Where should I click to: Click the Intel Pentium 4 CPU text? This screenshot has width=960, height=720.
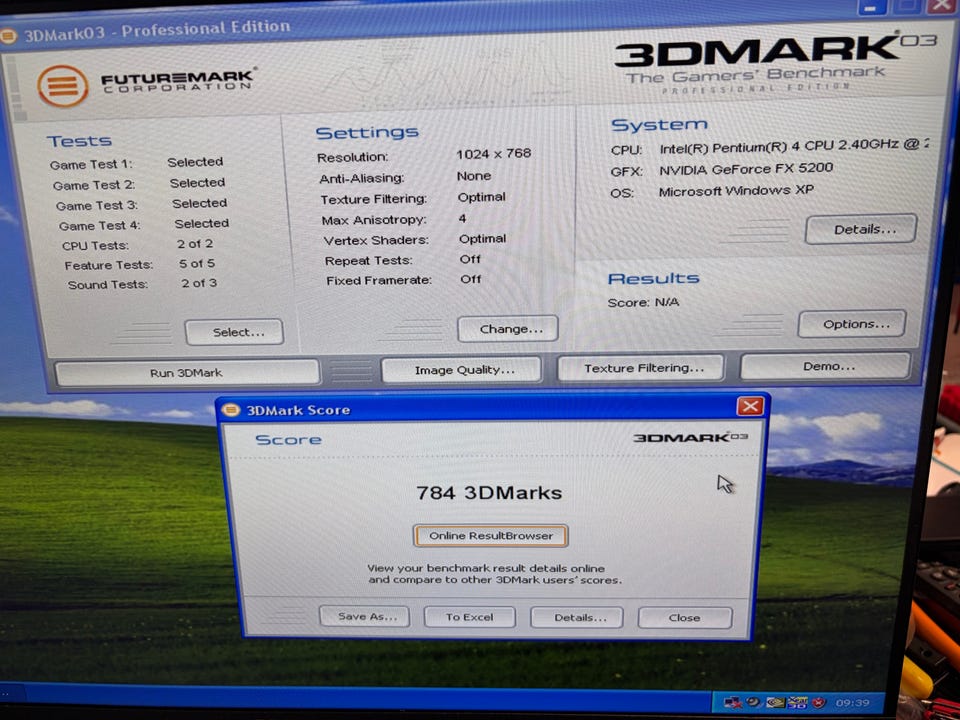(794, 146)
